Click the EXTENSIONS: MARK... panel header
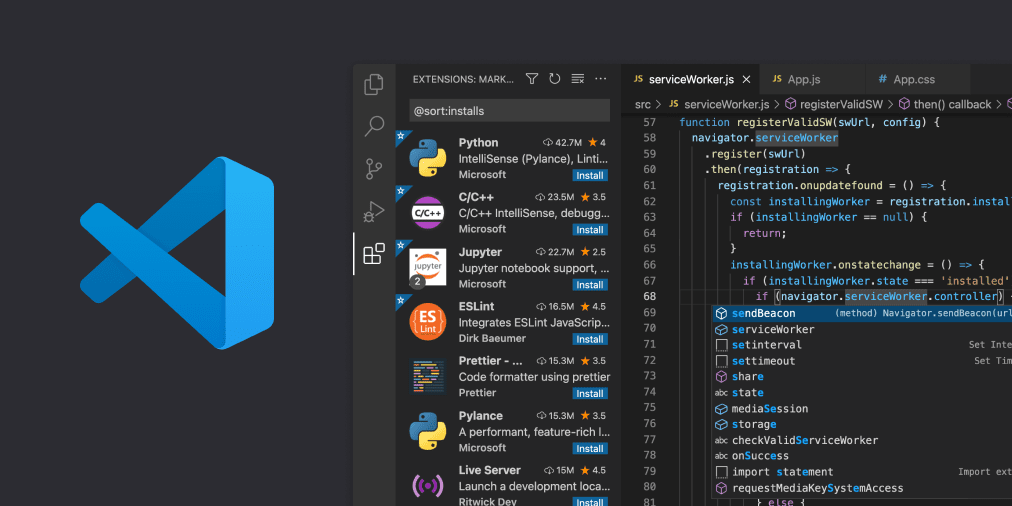 tap(463, 79)
